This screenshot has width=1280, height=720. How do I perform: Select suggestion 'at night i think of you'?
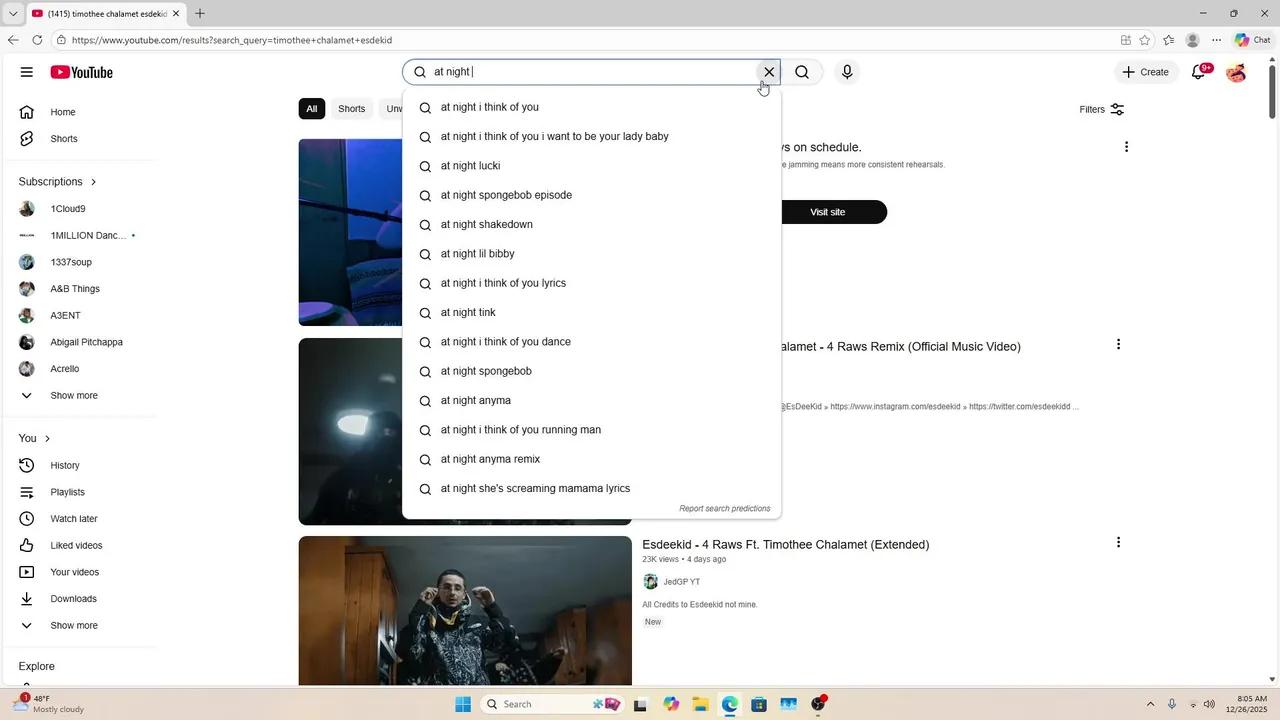(x=591, y=107)
